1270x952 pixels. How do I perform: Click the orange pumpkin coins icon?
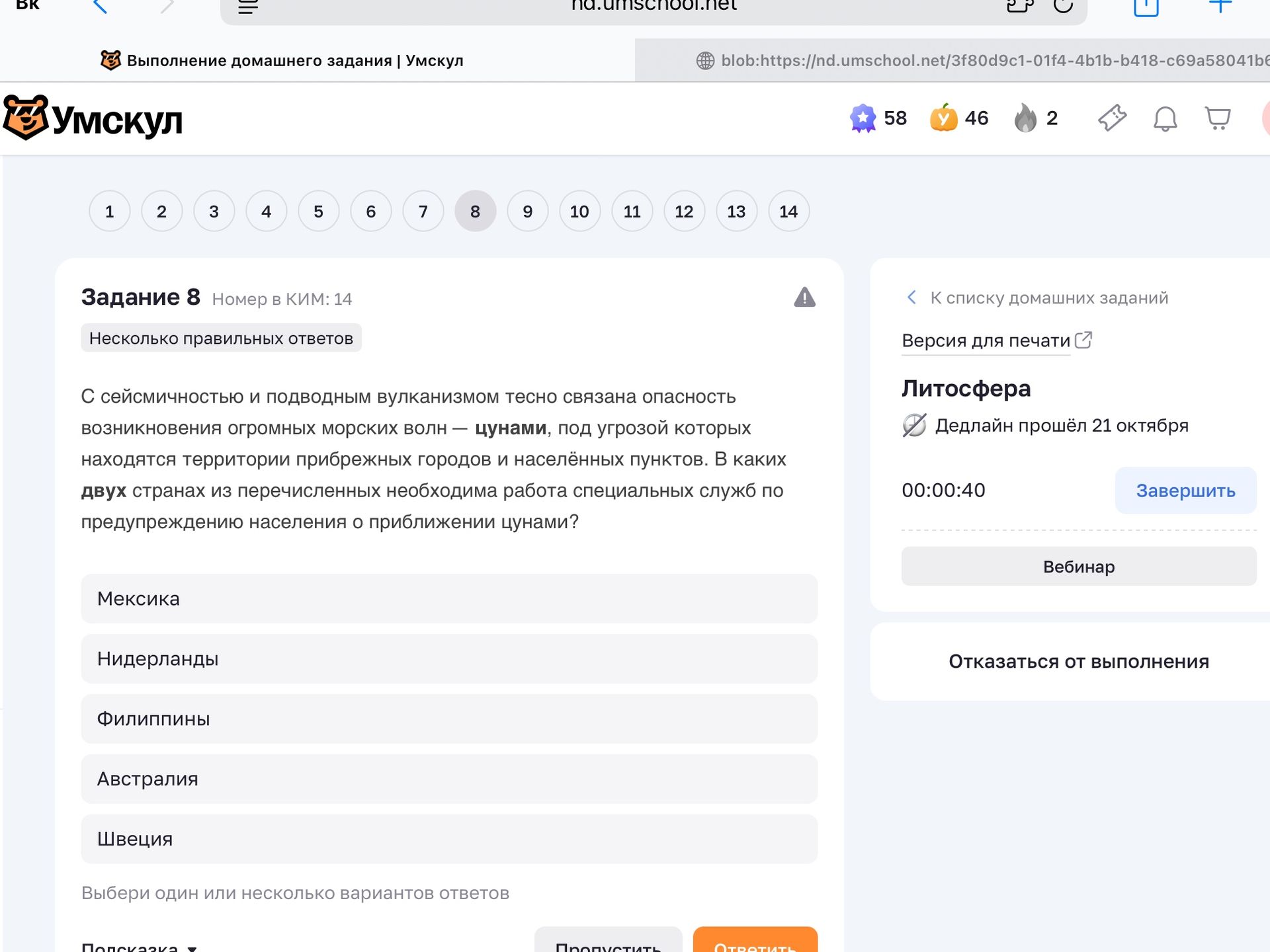coord(944,118)
